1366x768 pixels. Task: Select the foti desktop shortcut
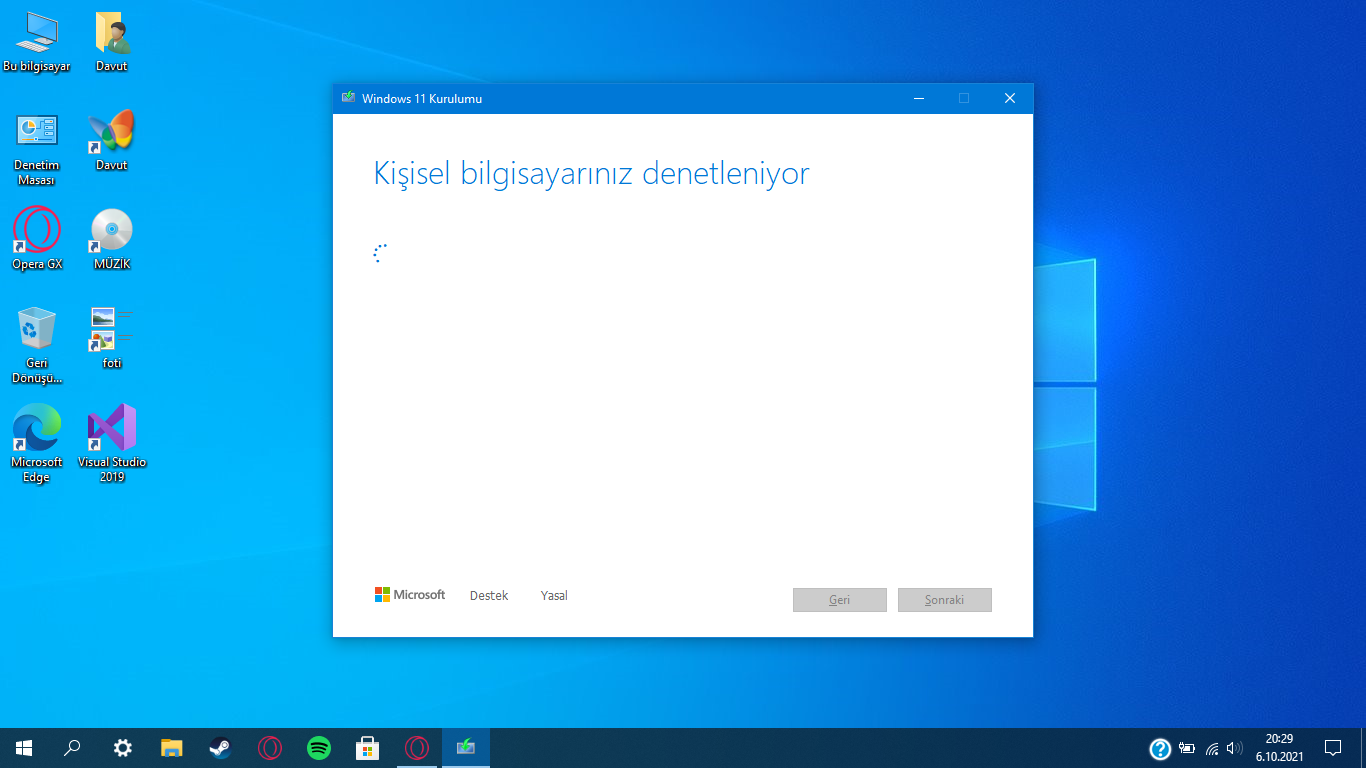(112, 339)
